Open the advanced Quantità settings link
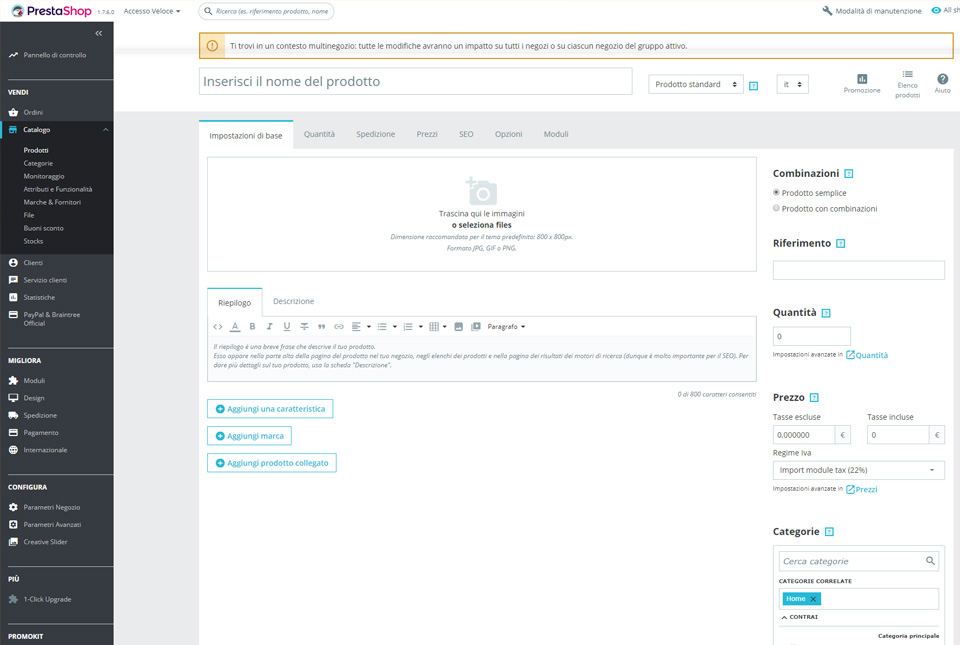 [867, 355]
